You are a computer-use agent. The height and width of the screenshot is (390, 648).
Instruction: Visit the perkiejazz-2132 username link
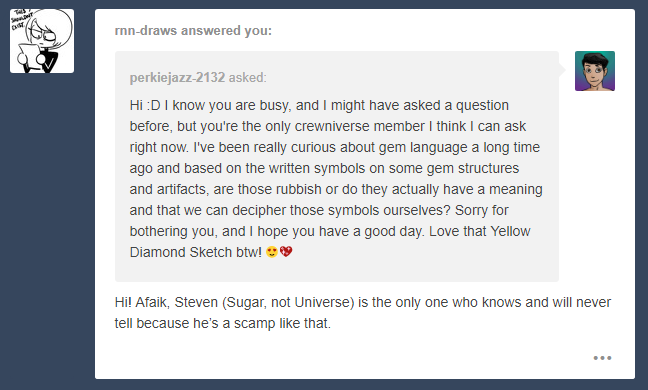177,77
